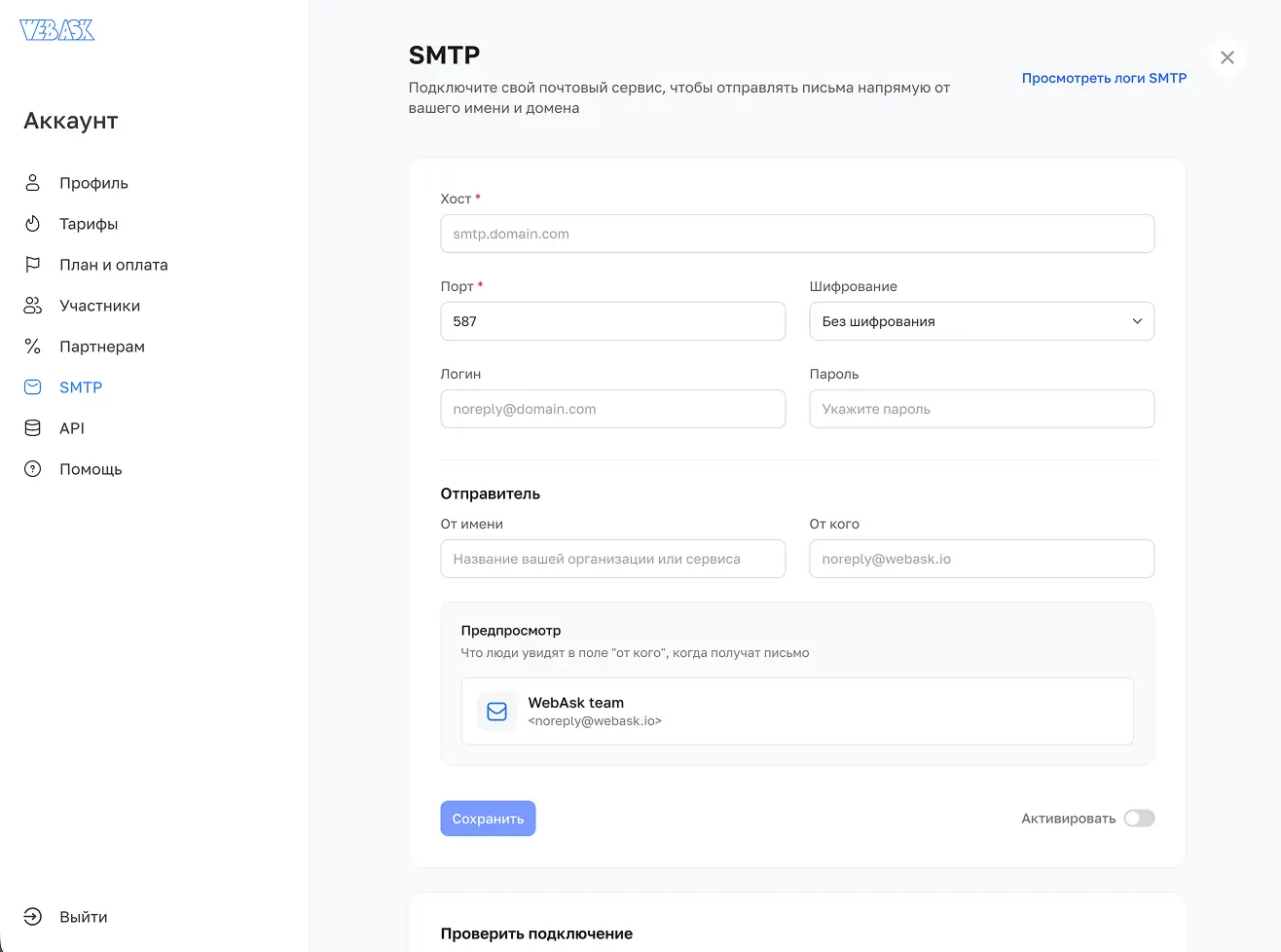This screenshot has height=952, width=1281.
Task: Click the flag icon for План и оплата
Action: coord(32,265)
